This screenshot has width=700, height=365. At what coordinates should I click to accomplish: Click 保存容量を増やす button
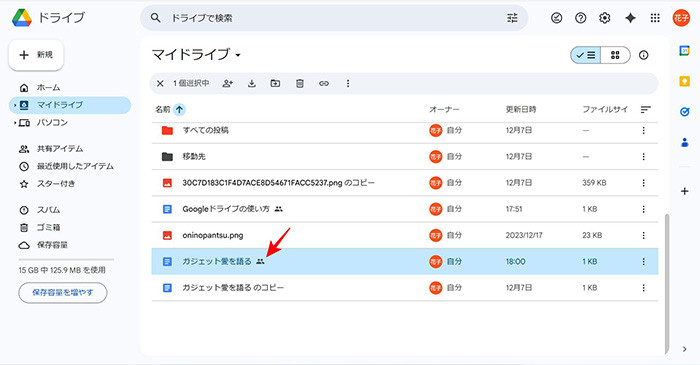(63, 293)
